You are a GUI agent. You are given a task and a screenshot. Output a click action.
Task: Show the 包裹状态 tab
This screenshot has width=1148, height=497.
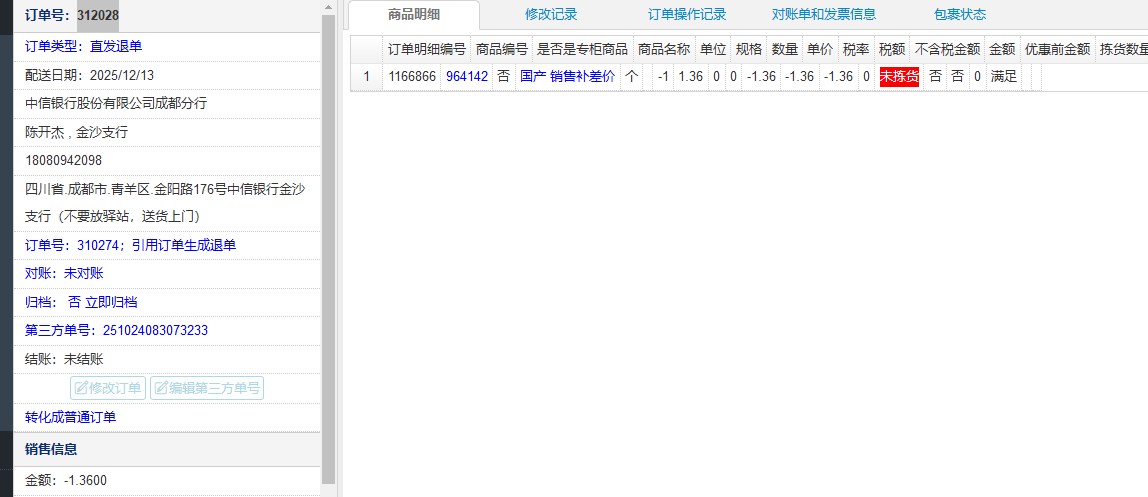(959, 15)
